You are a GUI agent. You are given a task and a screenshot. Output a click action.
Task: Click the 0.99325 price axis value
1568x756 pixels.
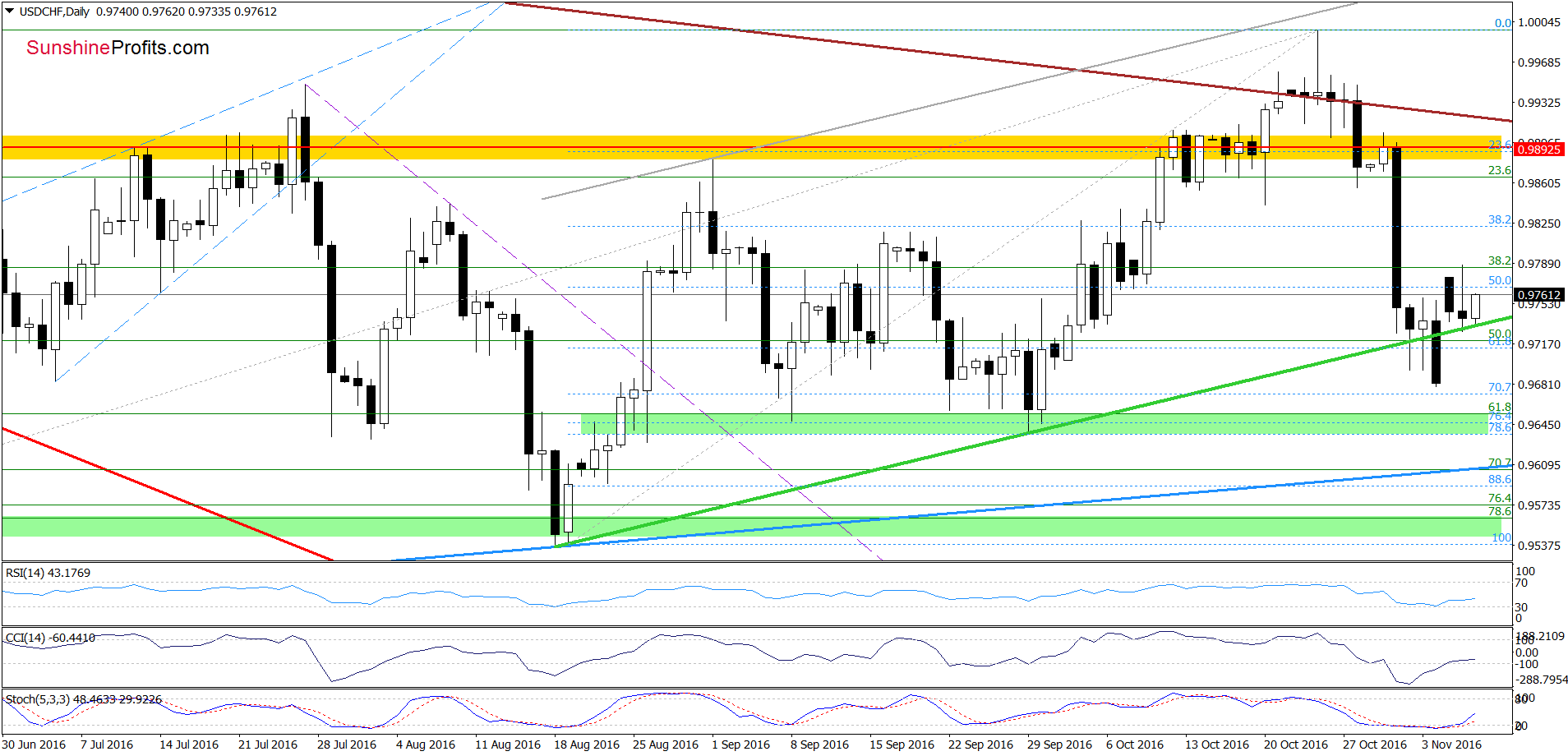pyautogui.click(x=1538, y=103)
